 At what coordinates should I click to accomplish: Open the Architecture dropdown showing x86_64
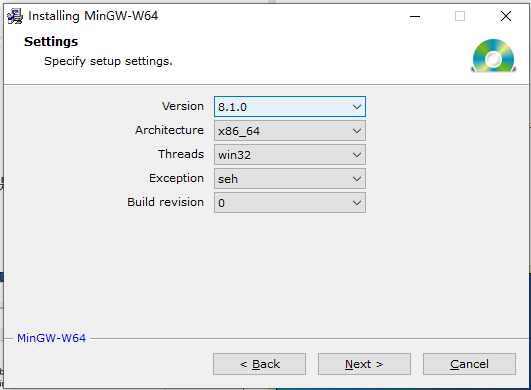pyautogui.click(x=290, y=131)
